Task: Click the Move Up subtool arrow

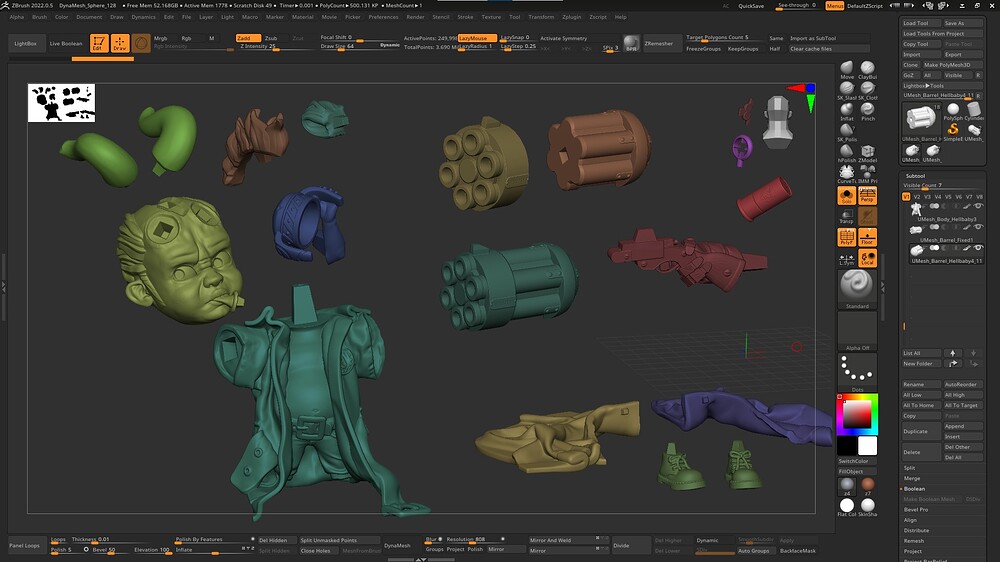Action: (953, 353)
